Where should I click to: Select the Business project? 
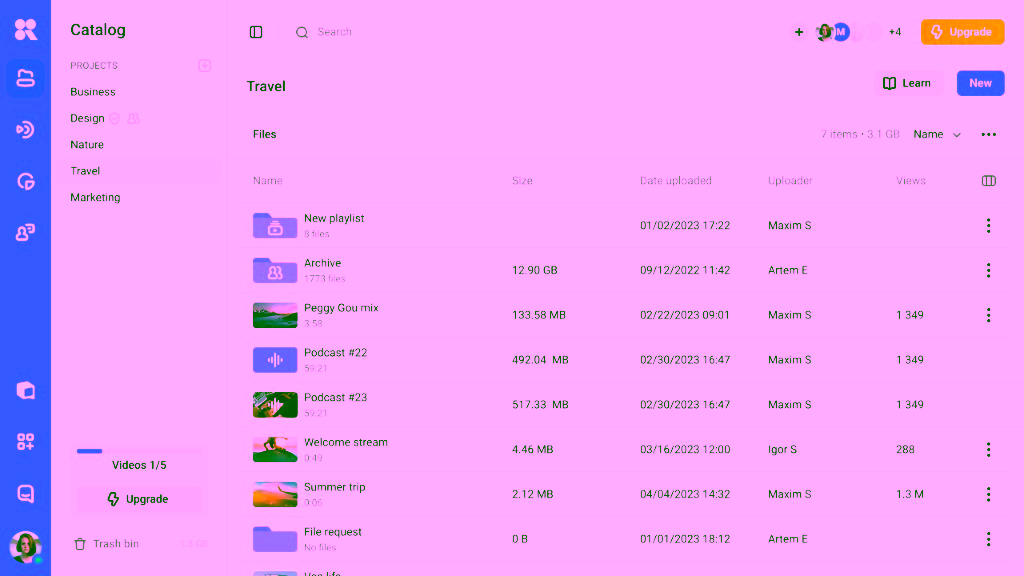point(93,92)
